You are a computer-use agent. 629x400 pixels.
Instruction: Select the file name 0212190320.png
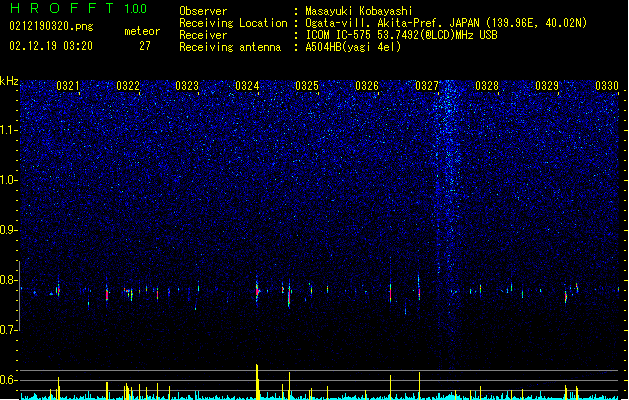point(51,26)
